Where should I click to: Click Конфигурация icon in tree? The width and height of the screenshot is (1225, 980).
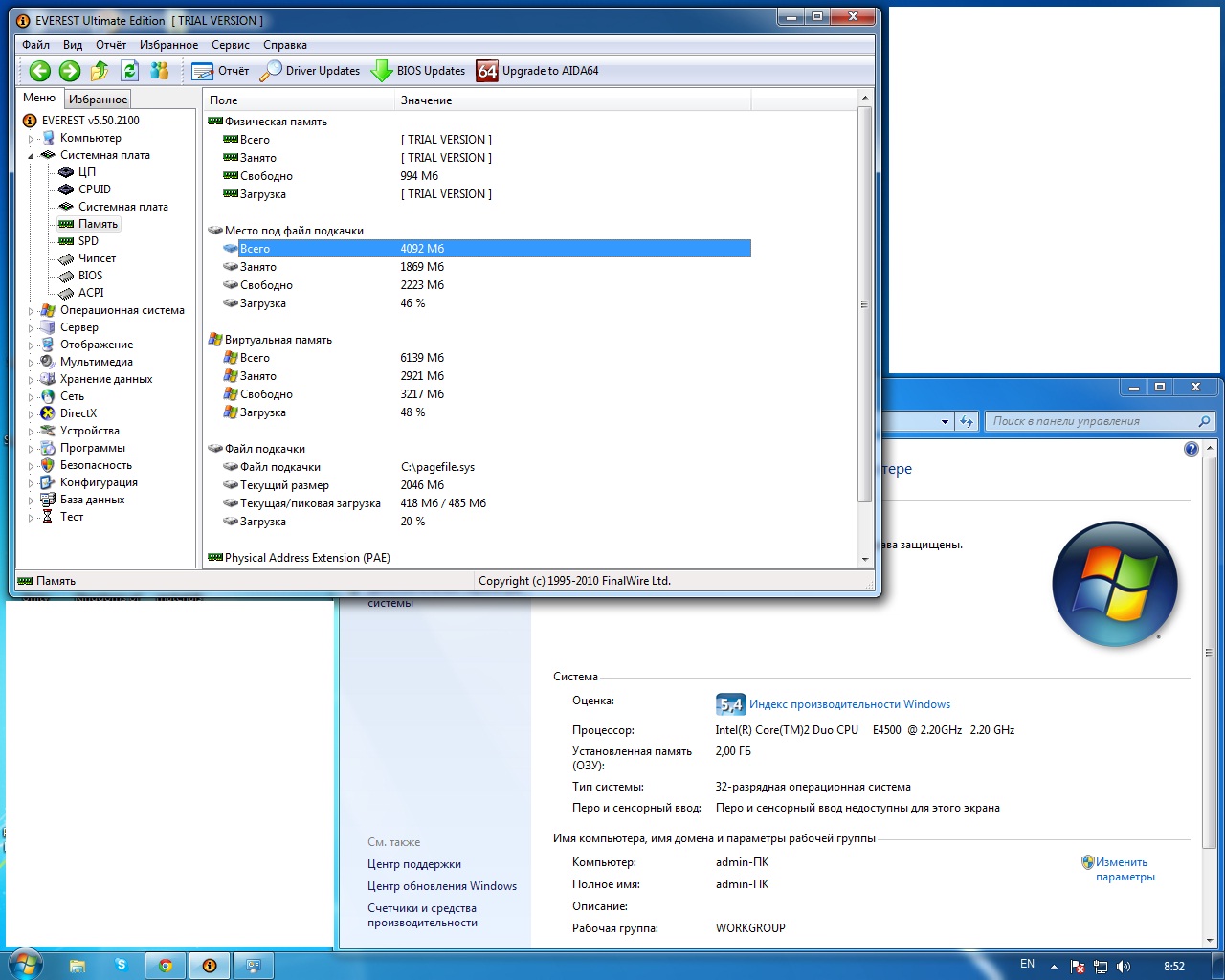pyautogui.click(x=48, y=482)
